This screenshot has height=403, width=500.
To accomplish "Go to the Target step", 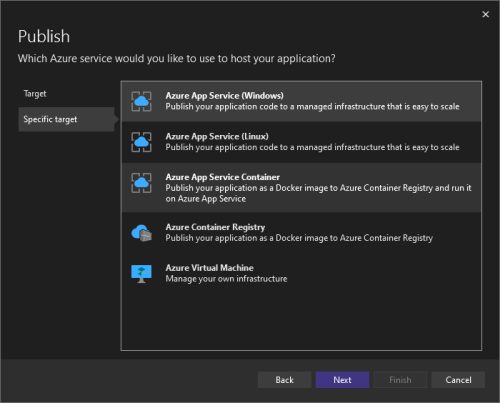I will point(35,94).
